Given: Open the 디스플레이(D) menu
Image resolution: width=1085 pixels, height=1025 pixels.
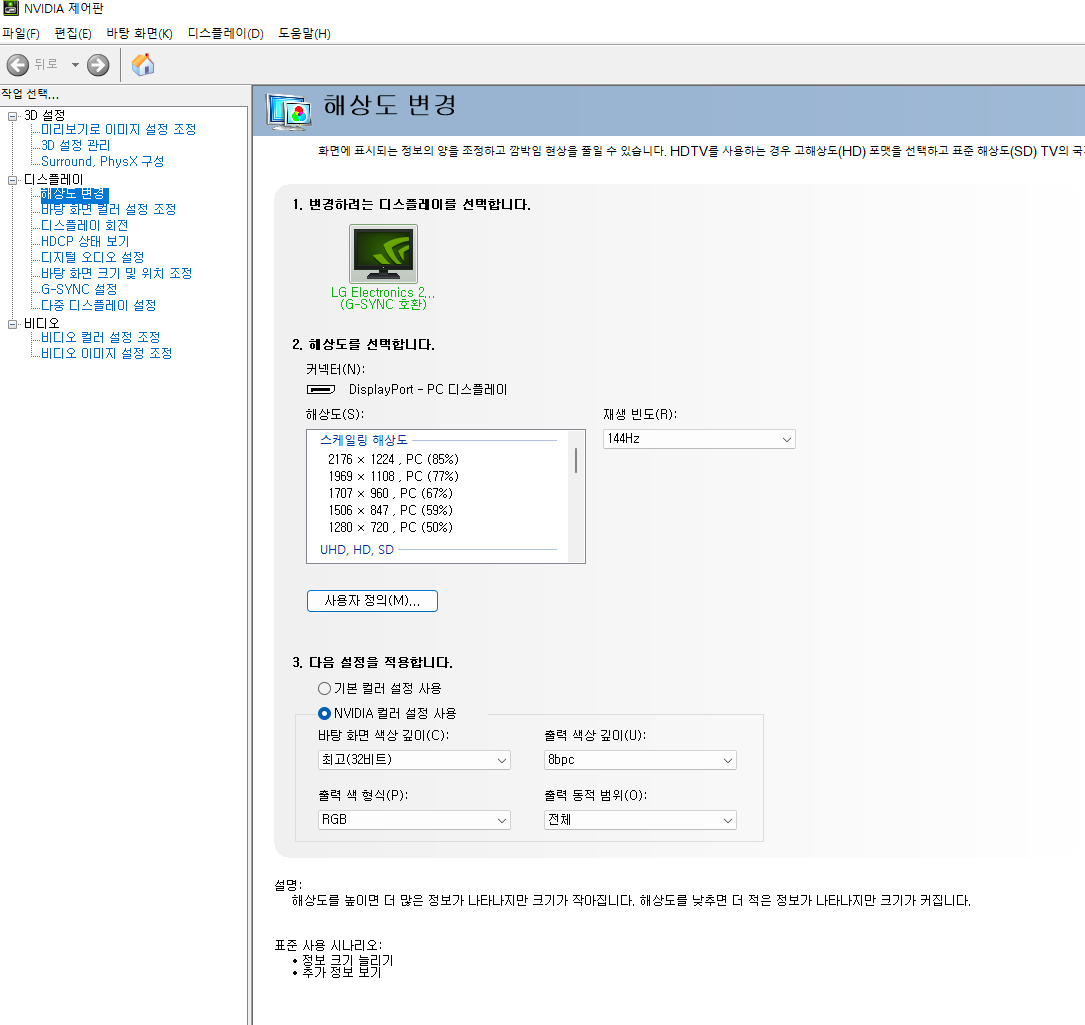Looking at the screenshot, I should pyautogui.click(x=226, y=33).
